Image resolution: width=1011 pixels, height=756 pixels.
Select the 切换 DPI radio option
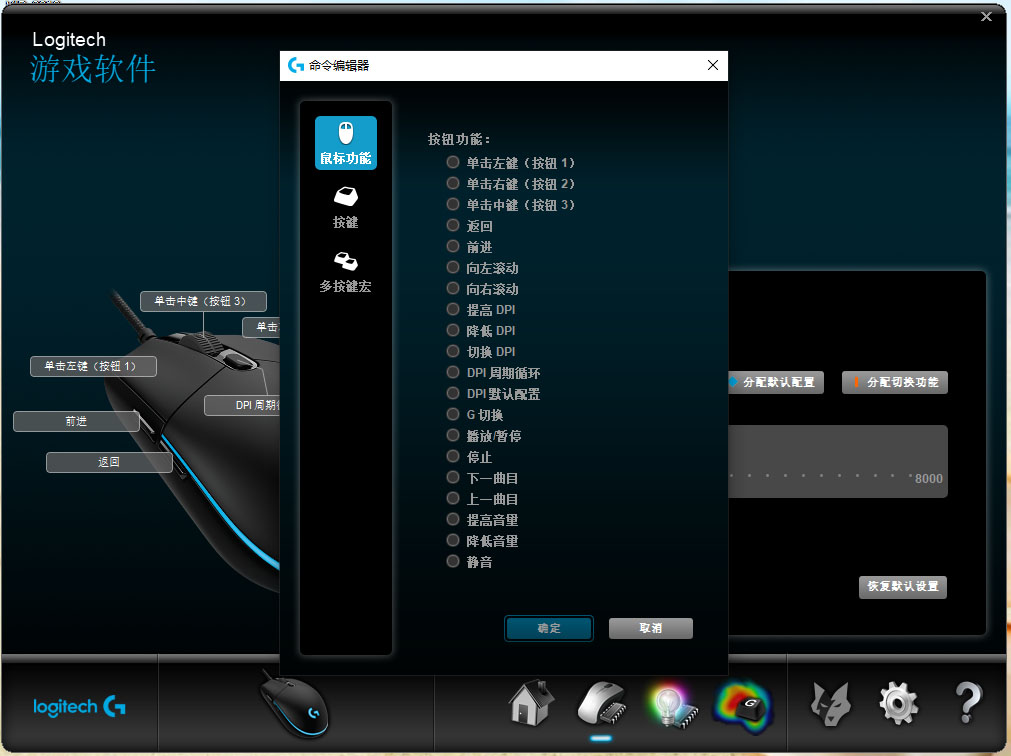click(453, 351)
